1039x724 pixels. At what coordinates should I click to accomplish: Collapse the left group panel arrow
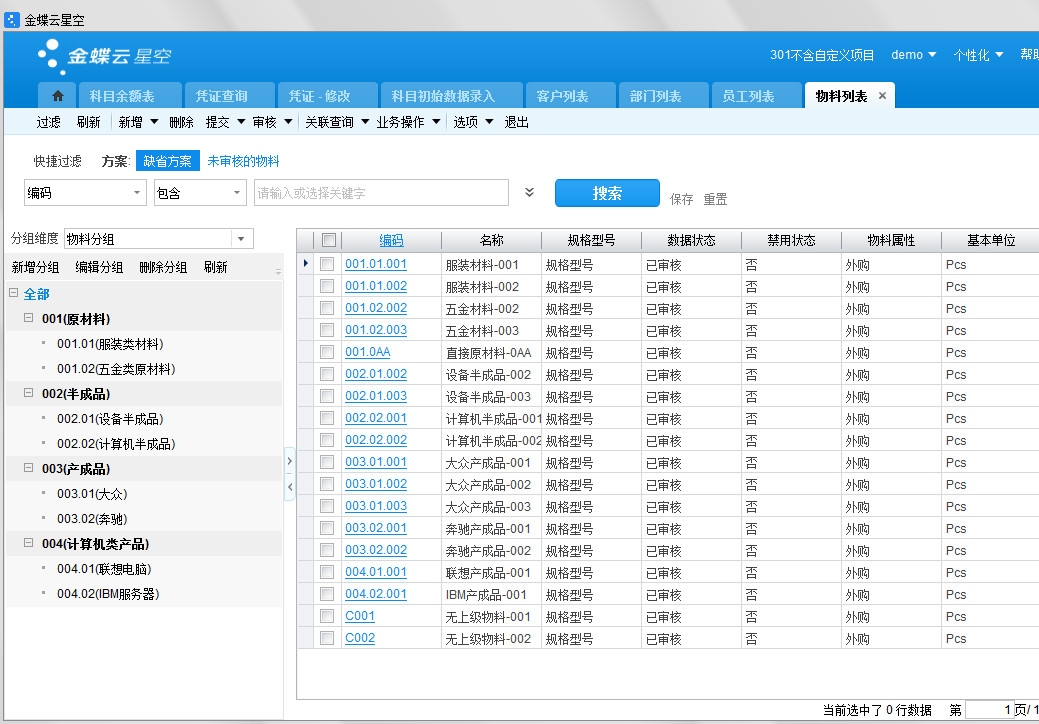click(290, 486)
